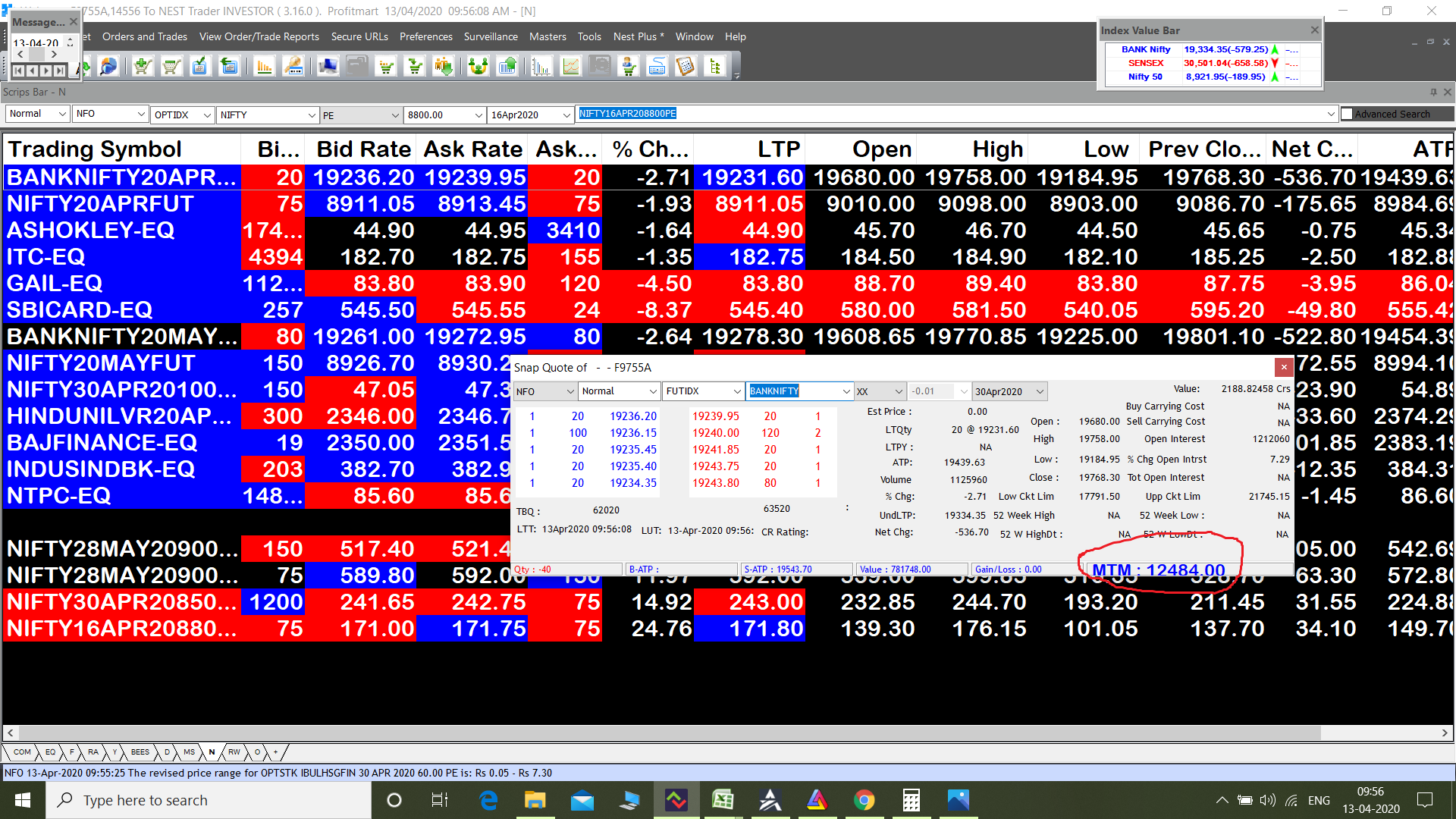This screenshot has height=819, width=1456.
Task: Close the Snap Quote window
Action: (x=1284, y=367)
